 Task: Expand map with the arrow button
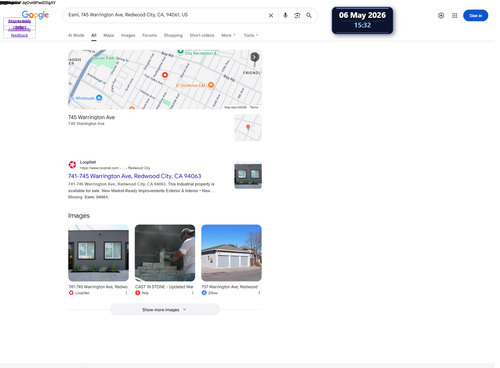pyautogui.click(x=254, y=57)
